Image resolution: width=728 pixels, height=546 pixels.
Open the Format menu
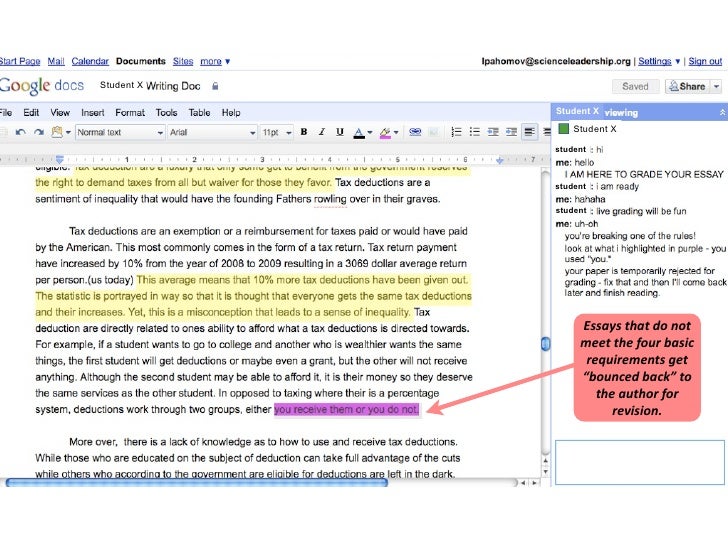click(x=130, y=113)
